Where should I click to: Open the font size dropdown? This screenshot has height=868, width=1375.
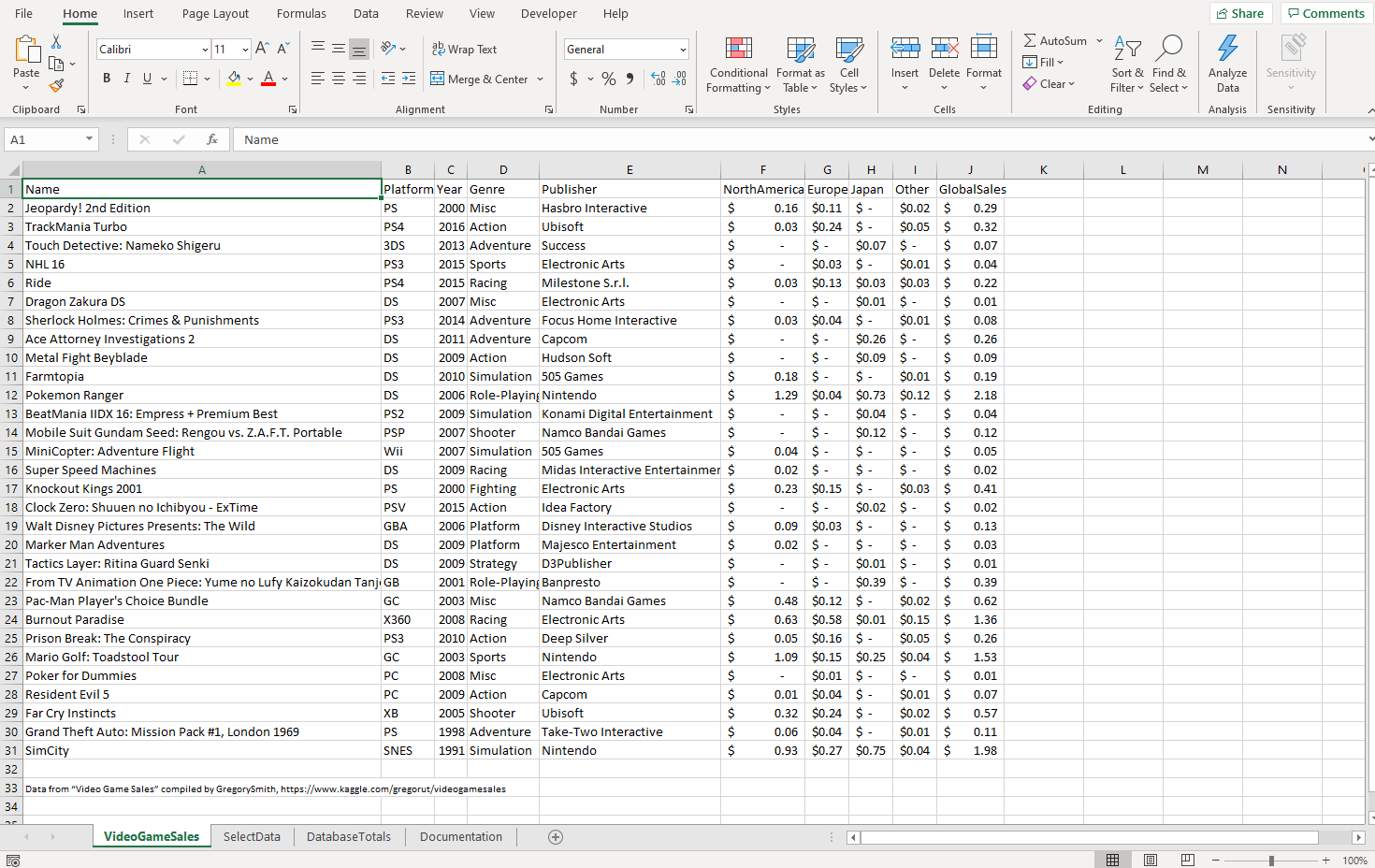(245, 50)
